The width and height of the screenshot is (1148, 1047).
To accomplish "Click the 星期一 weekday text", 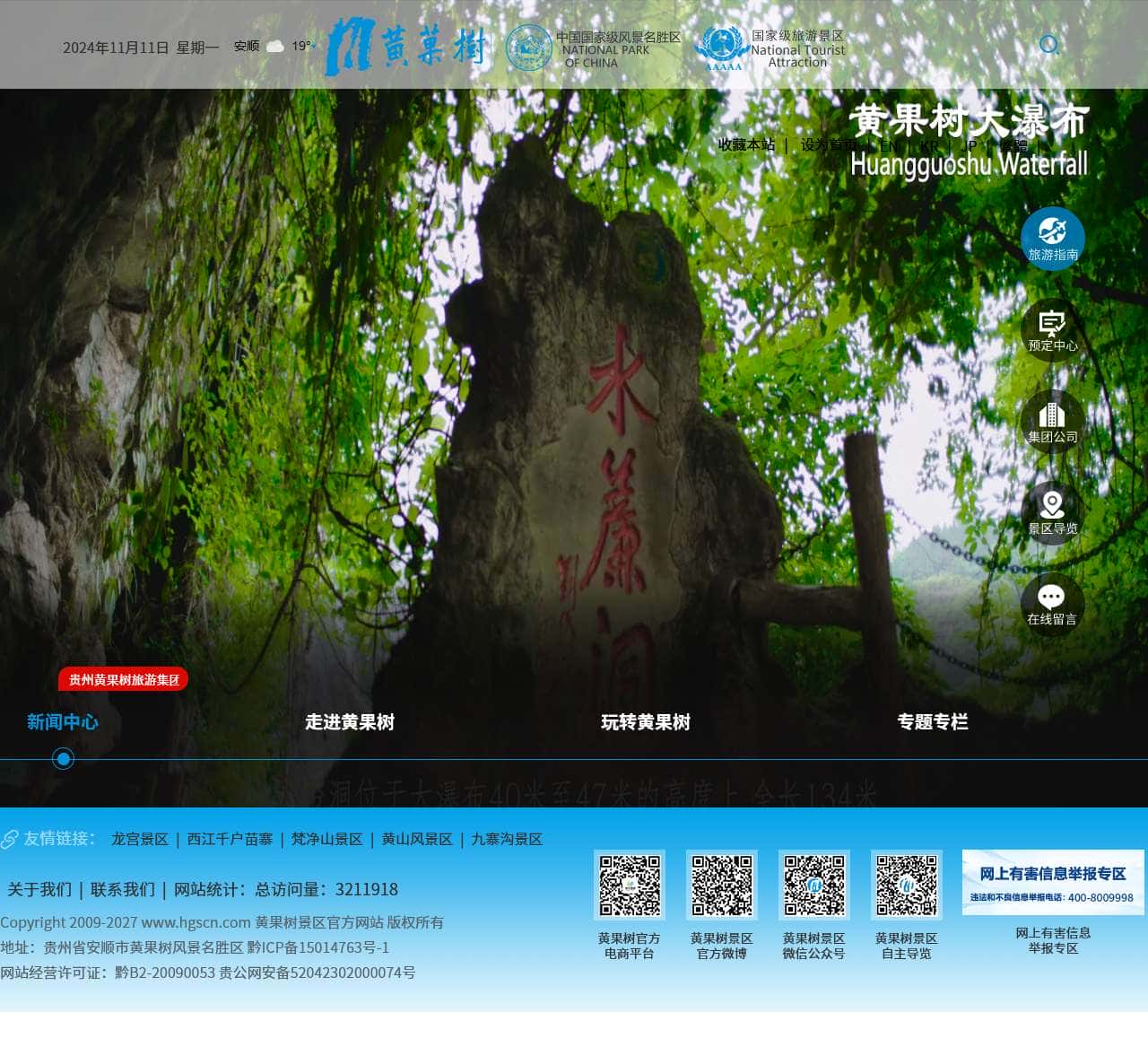I will (197, 48).
